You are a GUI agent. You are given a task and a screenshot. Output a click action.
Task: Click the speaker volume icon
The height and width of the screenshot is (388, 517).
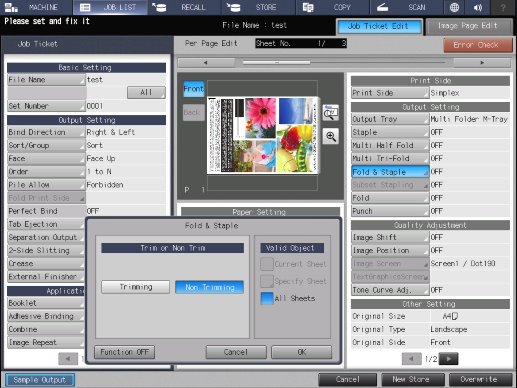tap(478, 7)
